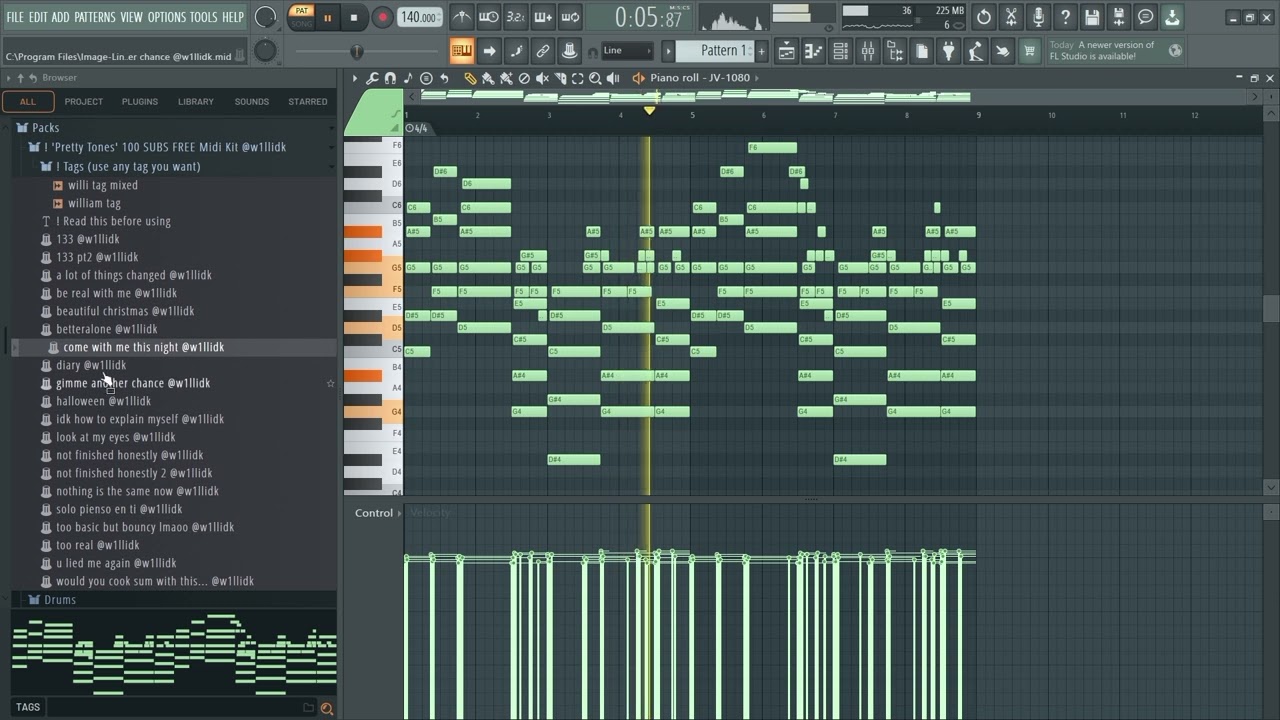1280x720 pixels.
Task: Open the news chat bubble icon
Action: 1146,17
